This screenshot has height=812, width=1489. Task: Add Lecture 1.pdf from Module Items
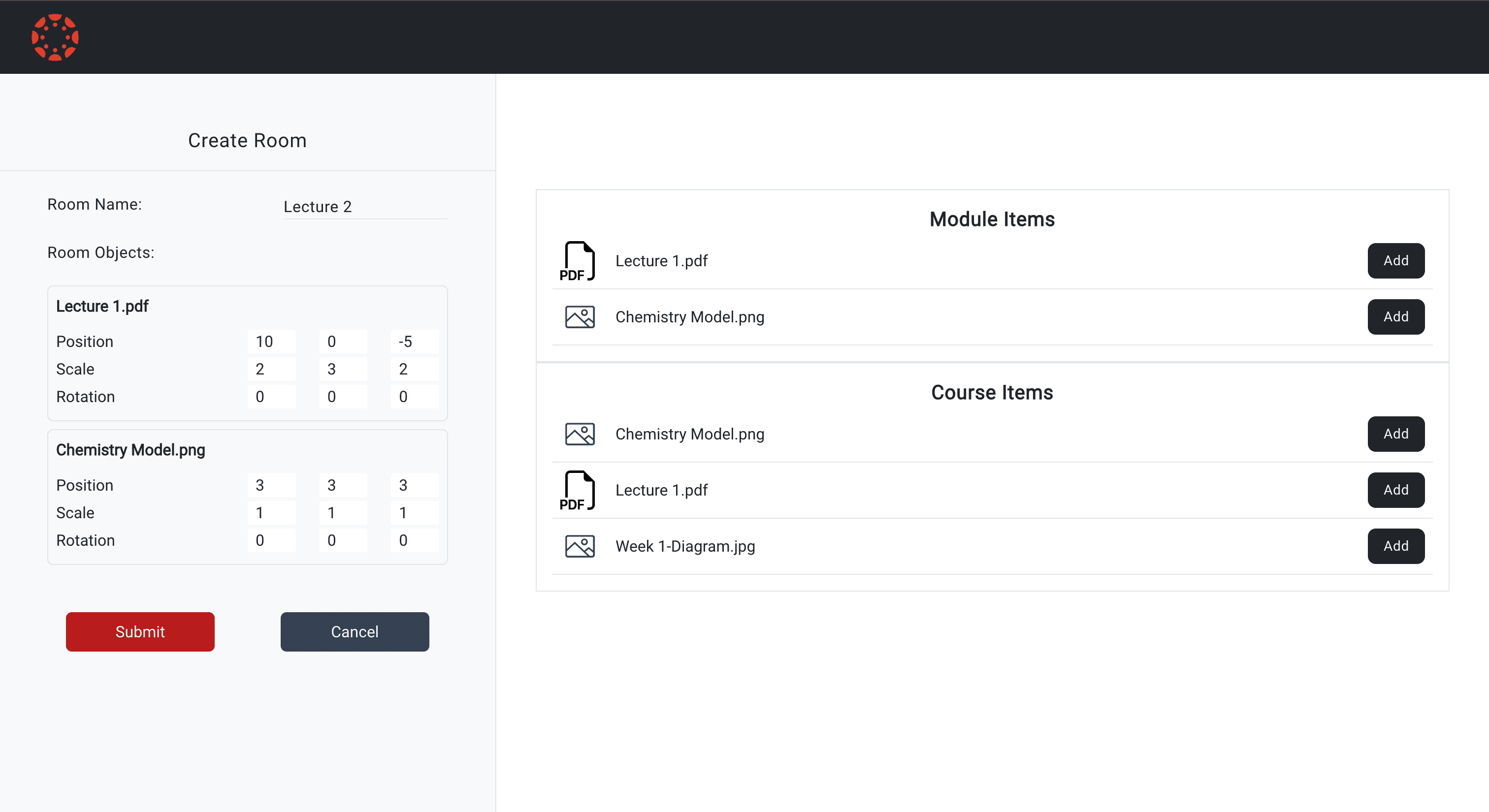tap(1395, 260)
